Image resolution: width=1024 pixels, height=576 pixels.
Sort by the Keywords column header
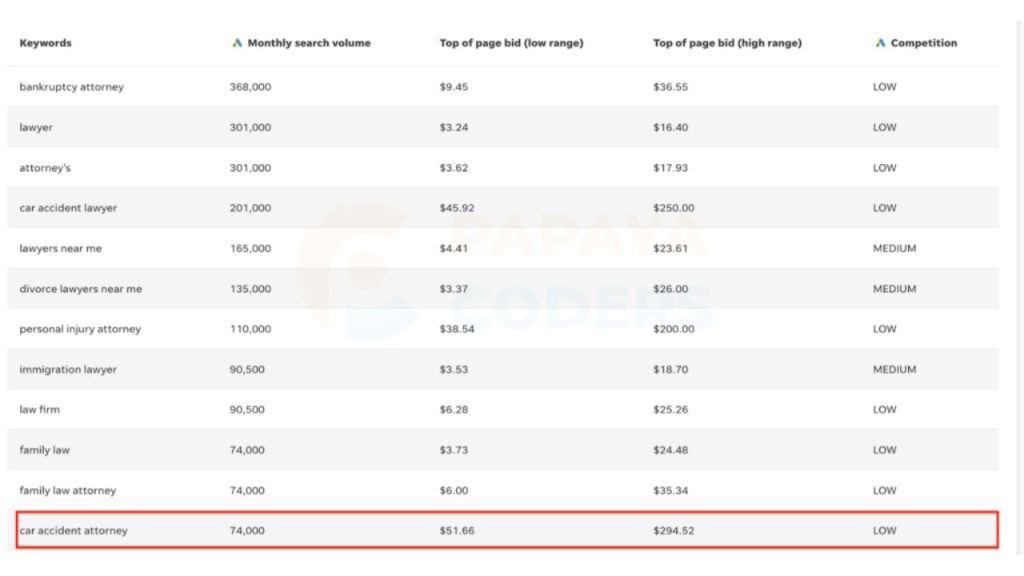[46, 43]
